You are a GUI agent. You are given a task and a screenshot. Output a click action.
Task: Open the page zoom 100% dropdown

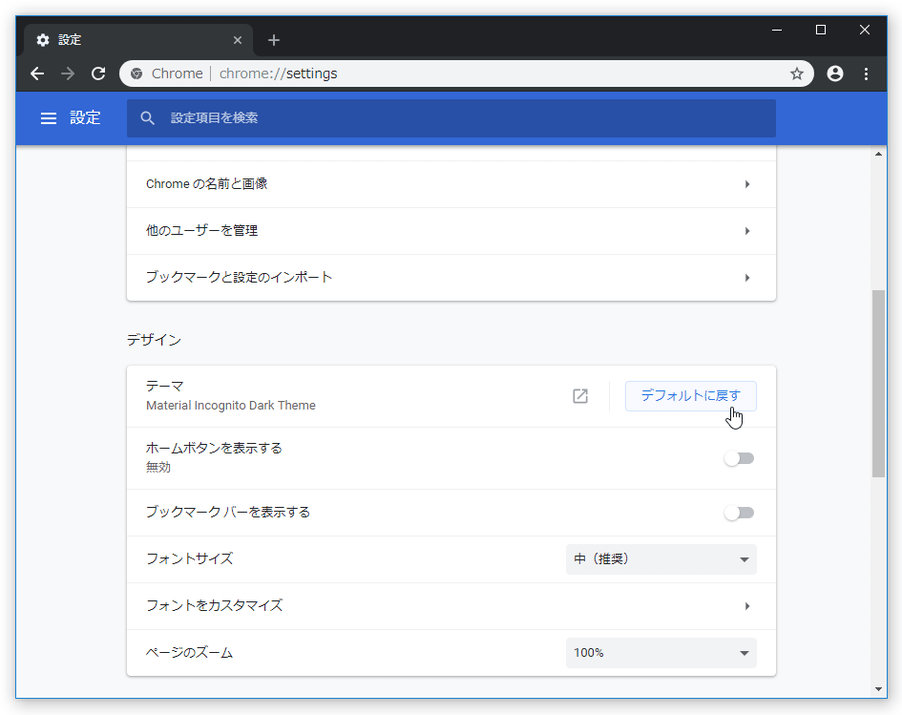661,653
